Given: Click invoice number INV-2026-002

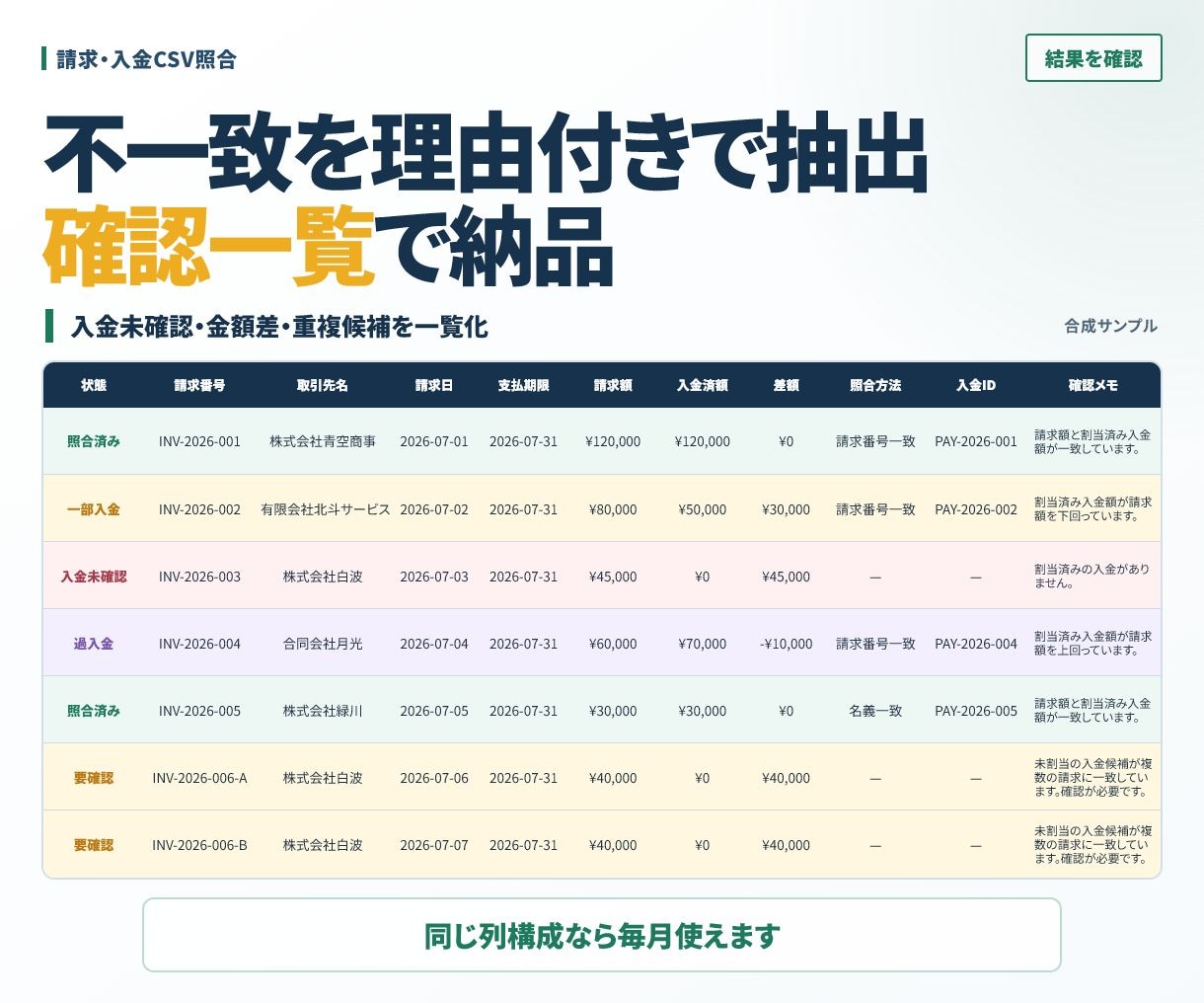Looking at the screenshot, I should pos(199,509).
